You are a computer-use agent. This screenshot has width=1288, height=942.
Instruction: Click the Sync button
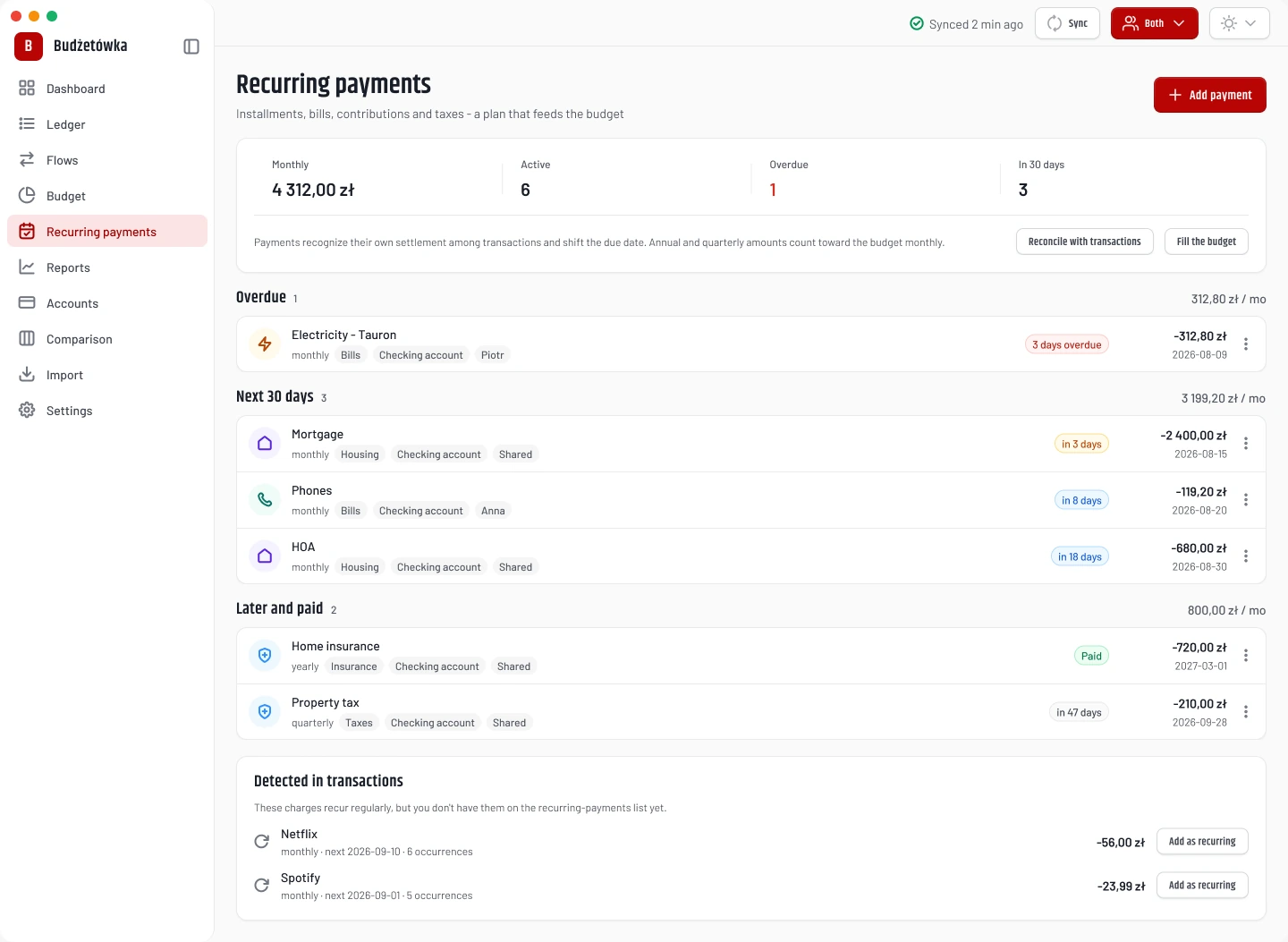(x=1067, y=23)
